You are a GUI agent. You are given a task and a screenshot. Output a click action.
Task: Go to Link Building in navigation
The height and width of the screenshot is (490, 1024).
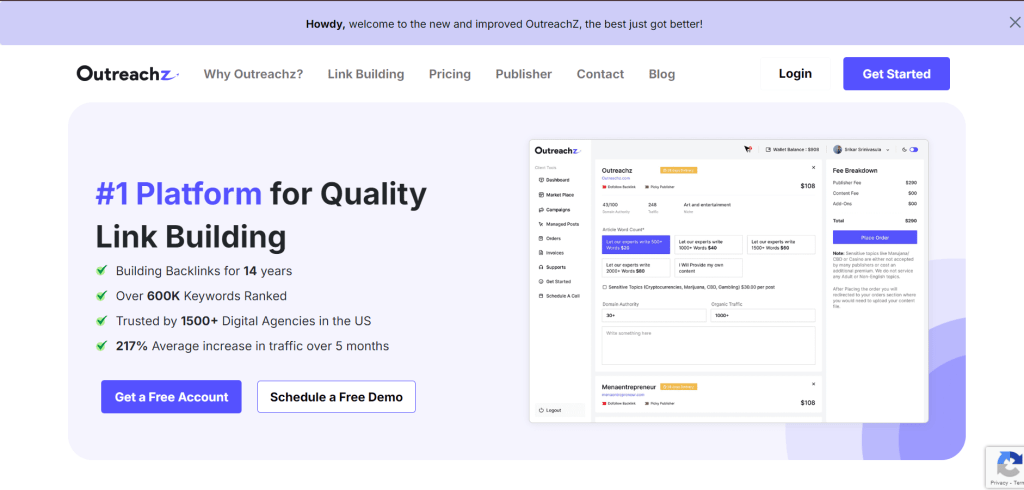[x=366, y=74]
